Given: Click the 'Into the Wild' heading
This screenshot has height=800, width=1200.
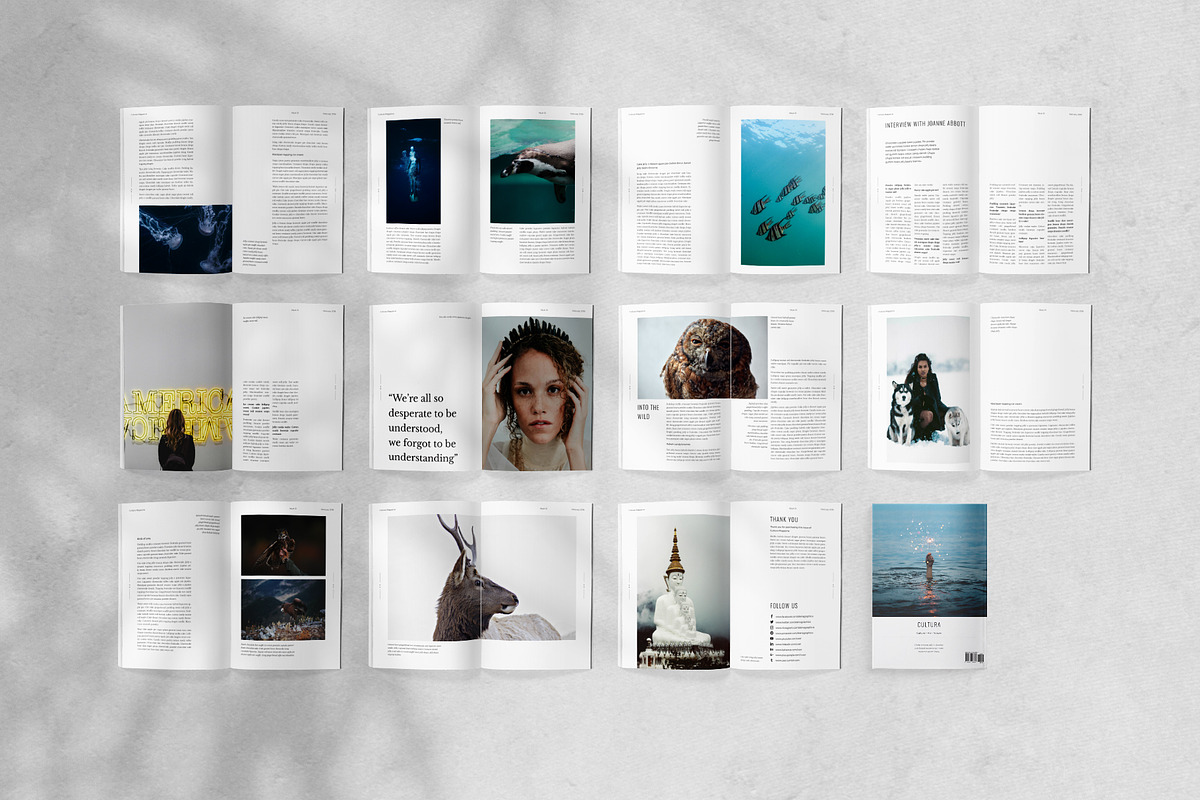Looking at the screenshot, I should tap(648, 414).
